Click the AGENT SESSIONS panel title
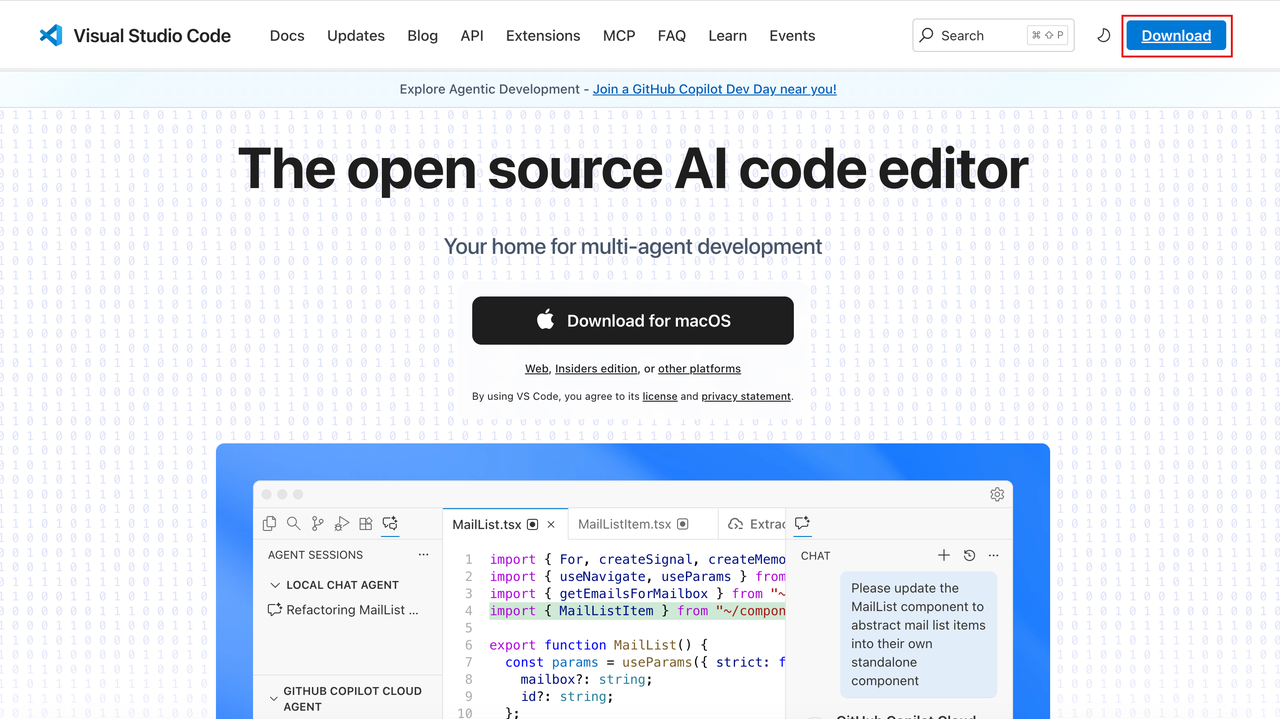Viewport: 1280px width, 719px height. click(x=315, y=555)
